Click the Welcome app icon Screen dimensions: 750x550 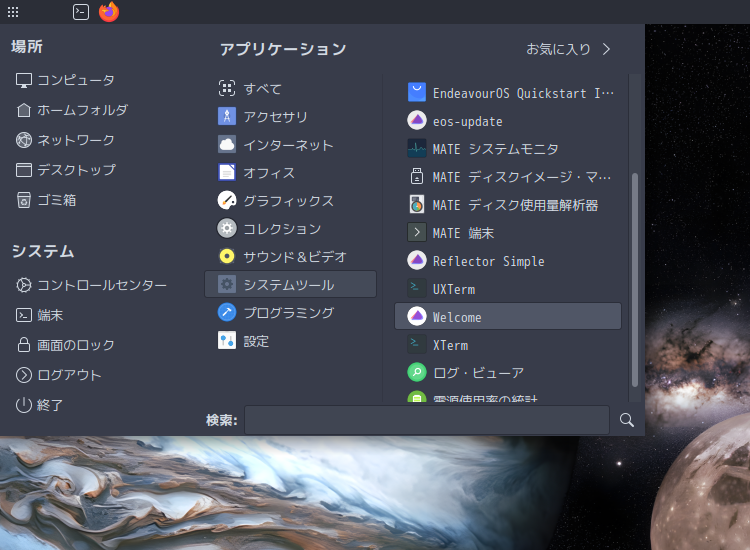point(417,316)
